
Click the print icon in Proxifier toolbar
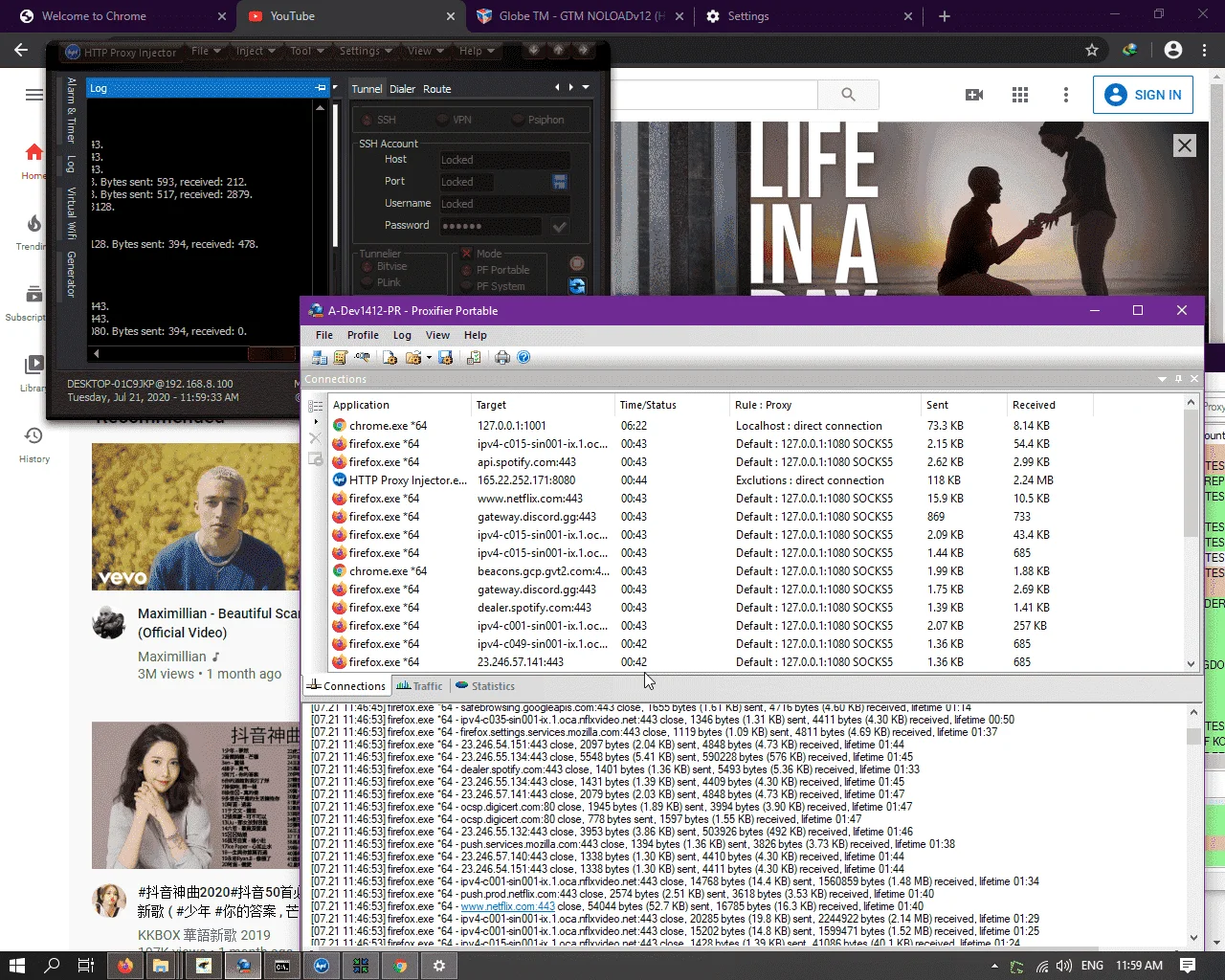(502, 357)
